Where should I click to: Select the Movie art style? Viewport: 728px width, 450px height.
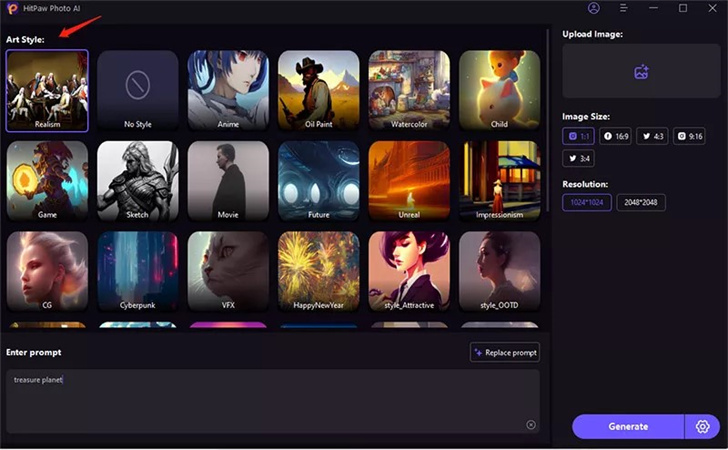228,181
